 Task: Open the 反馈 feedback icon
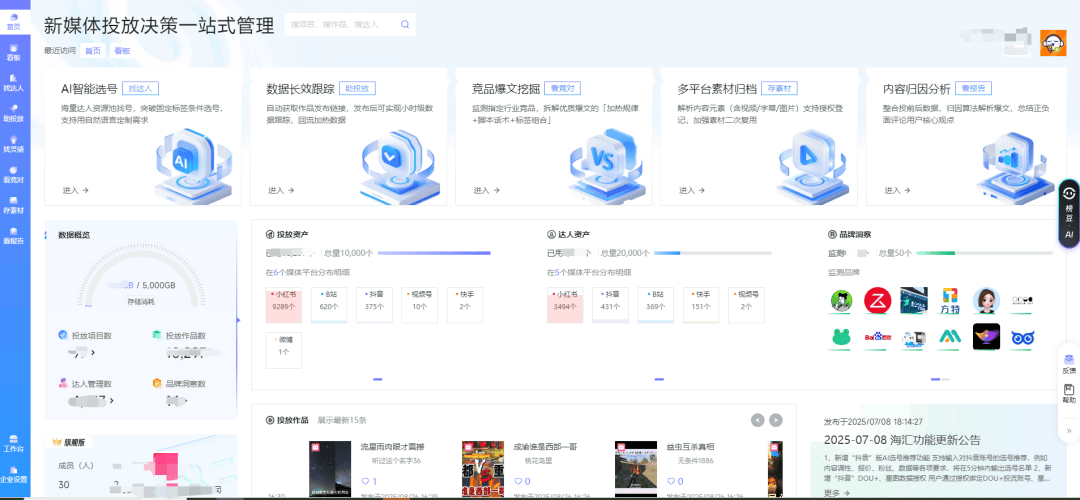click(x=1069, y=363)
